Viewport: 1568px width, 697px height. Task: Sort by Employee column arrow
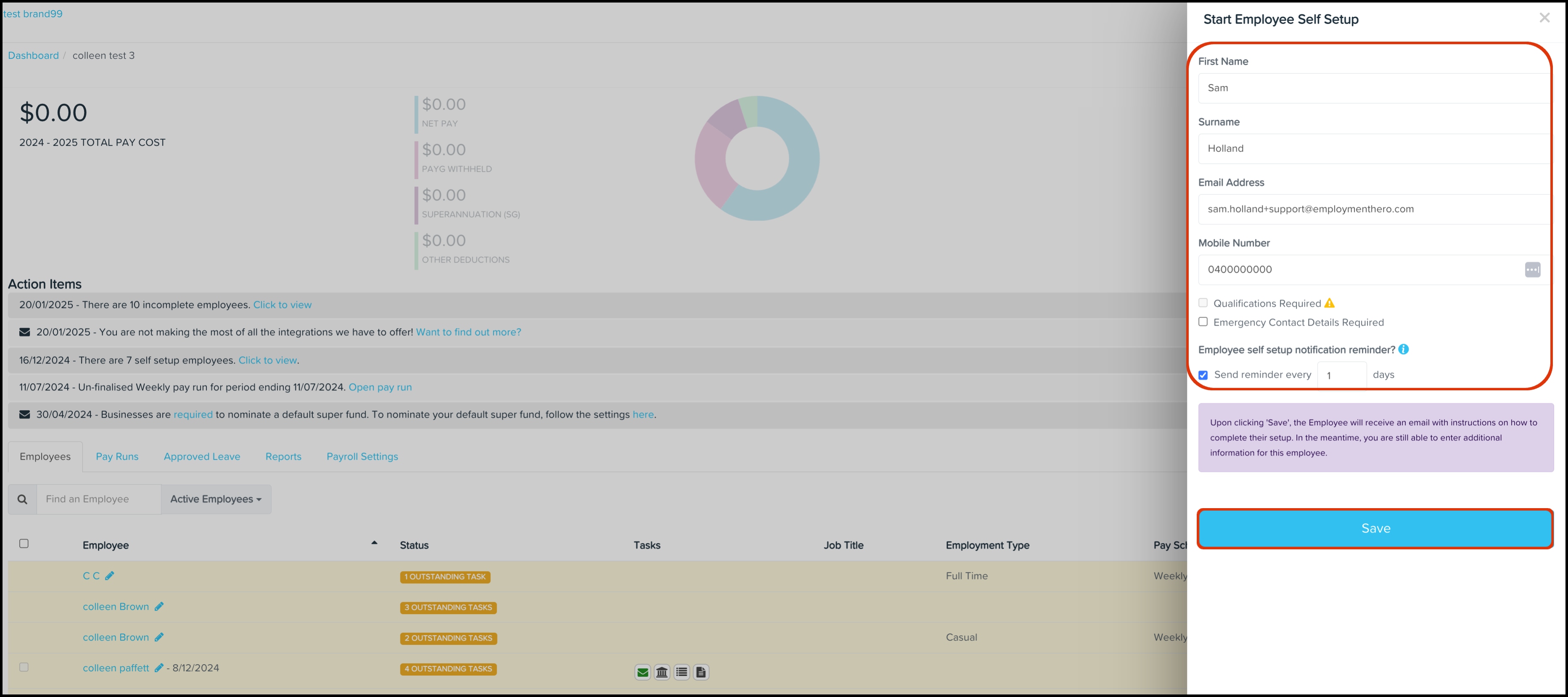(x=374, y=543)
